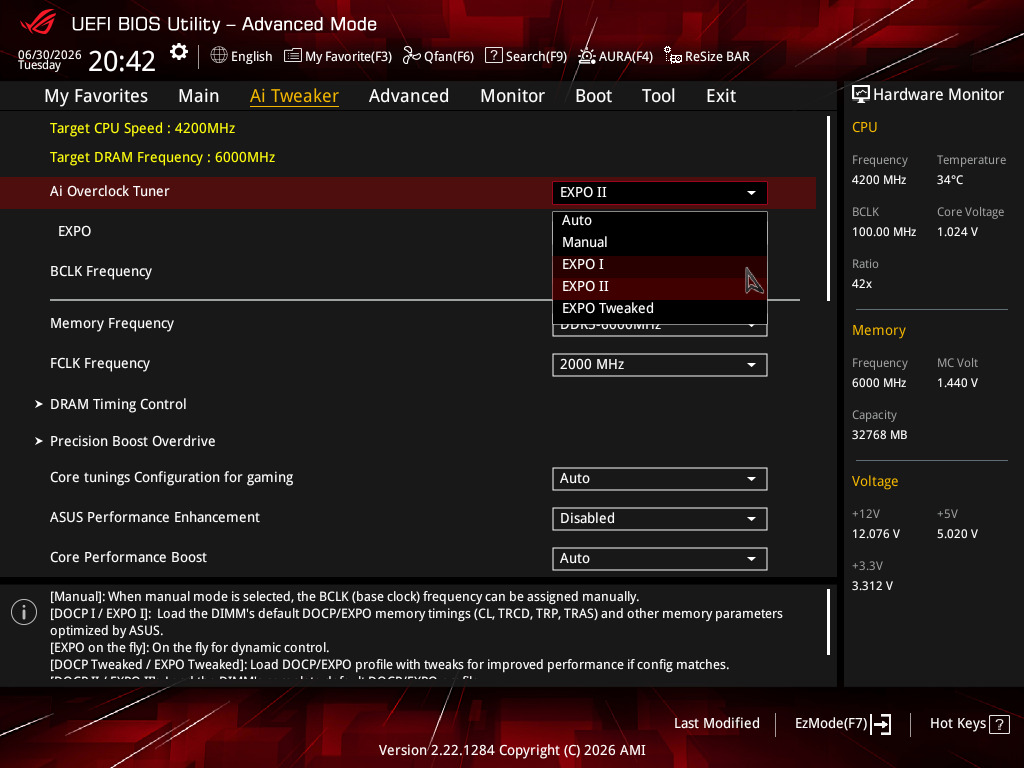Open AURA(F4) lighting icon
The image size is (1024, 768).
click(586, 56)
